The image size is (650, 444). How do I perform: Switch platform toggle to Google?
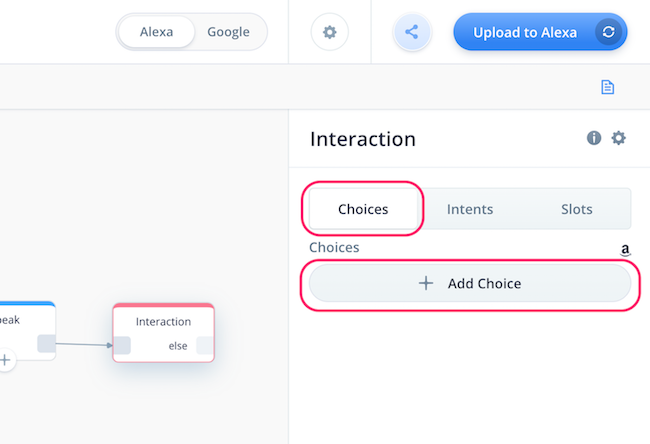click(x=228, y=32)
